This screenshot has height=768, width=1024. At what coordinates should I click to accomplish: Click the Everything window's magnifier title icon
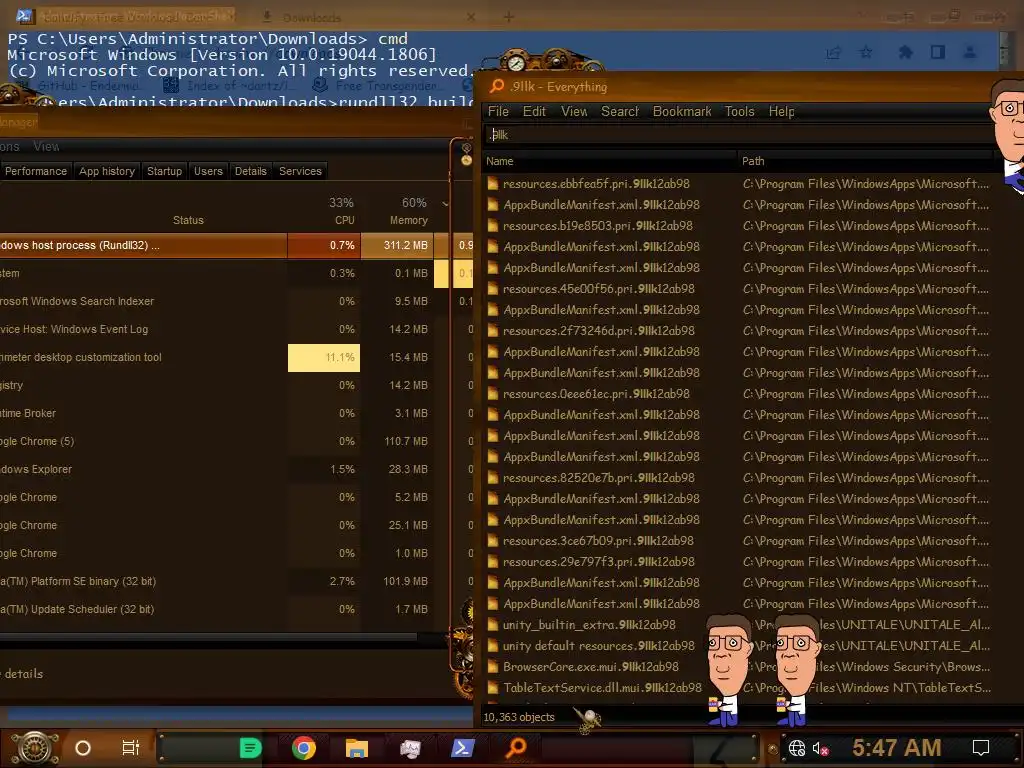coord(497,86)
